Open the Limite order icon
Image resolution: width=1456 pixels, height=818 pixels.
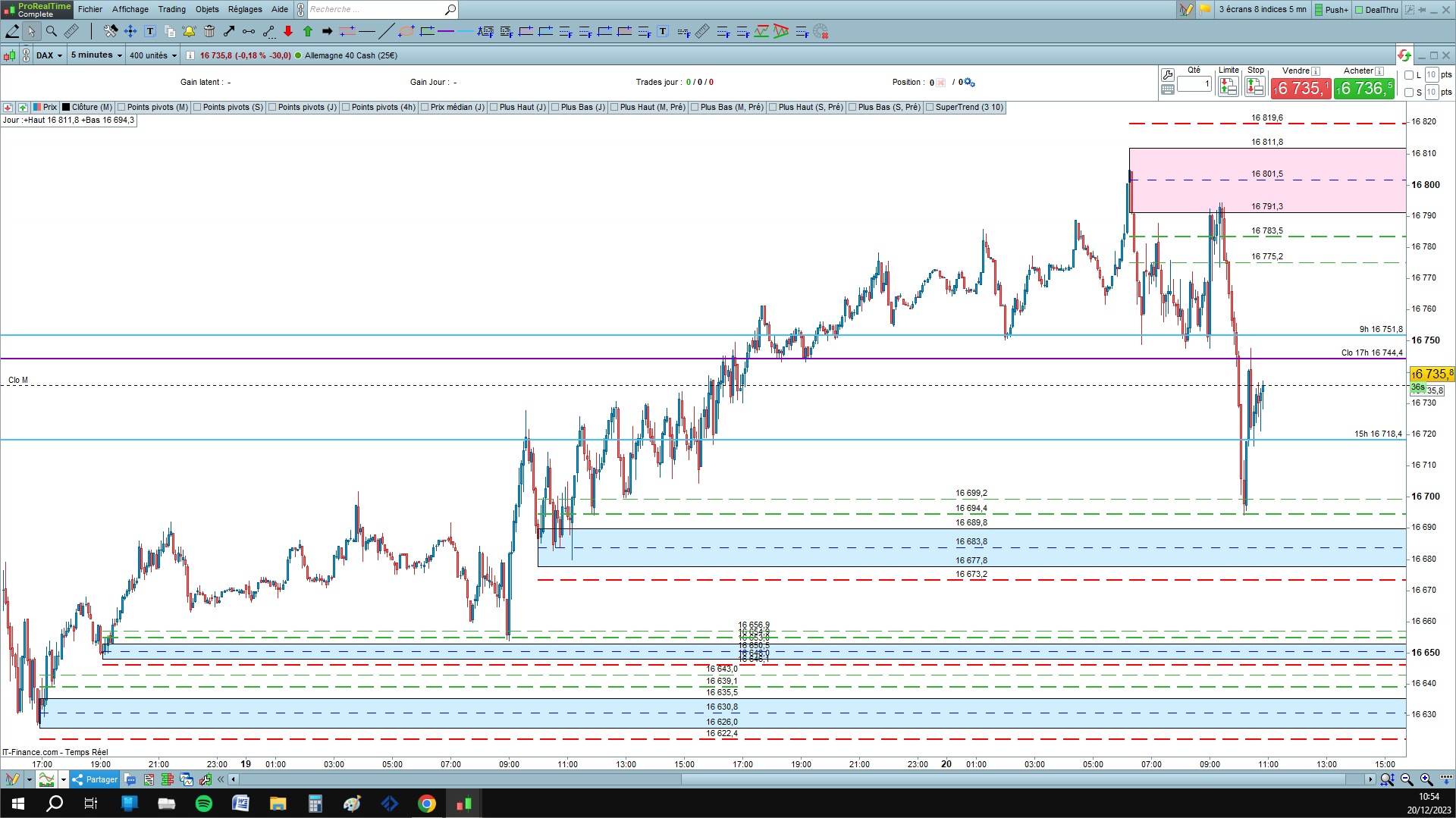[x=1228, y=86]
